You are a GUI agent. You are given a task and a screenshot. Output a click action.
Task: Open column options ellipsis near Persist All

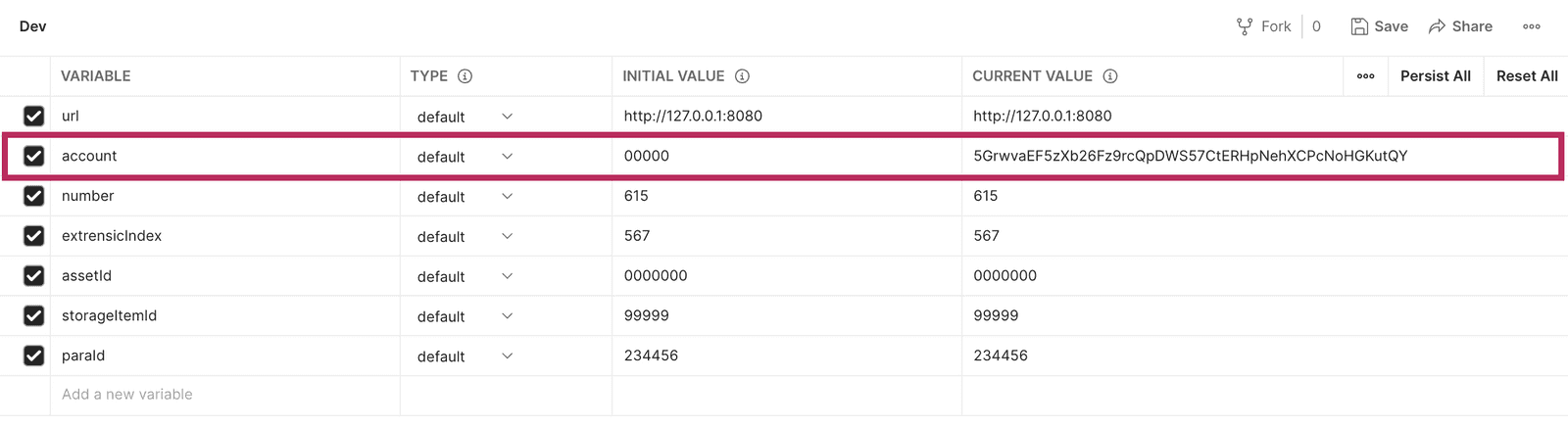1365,76
